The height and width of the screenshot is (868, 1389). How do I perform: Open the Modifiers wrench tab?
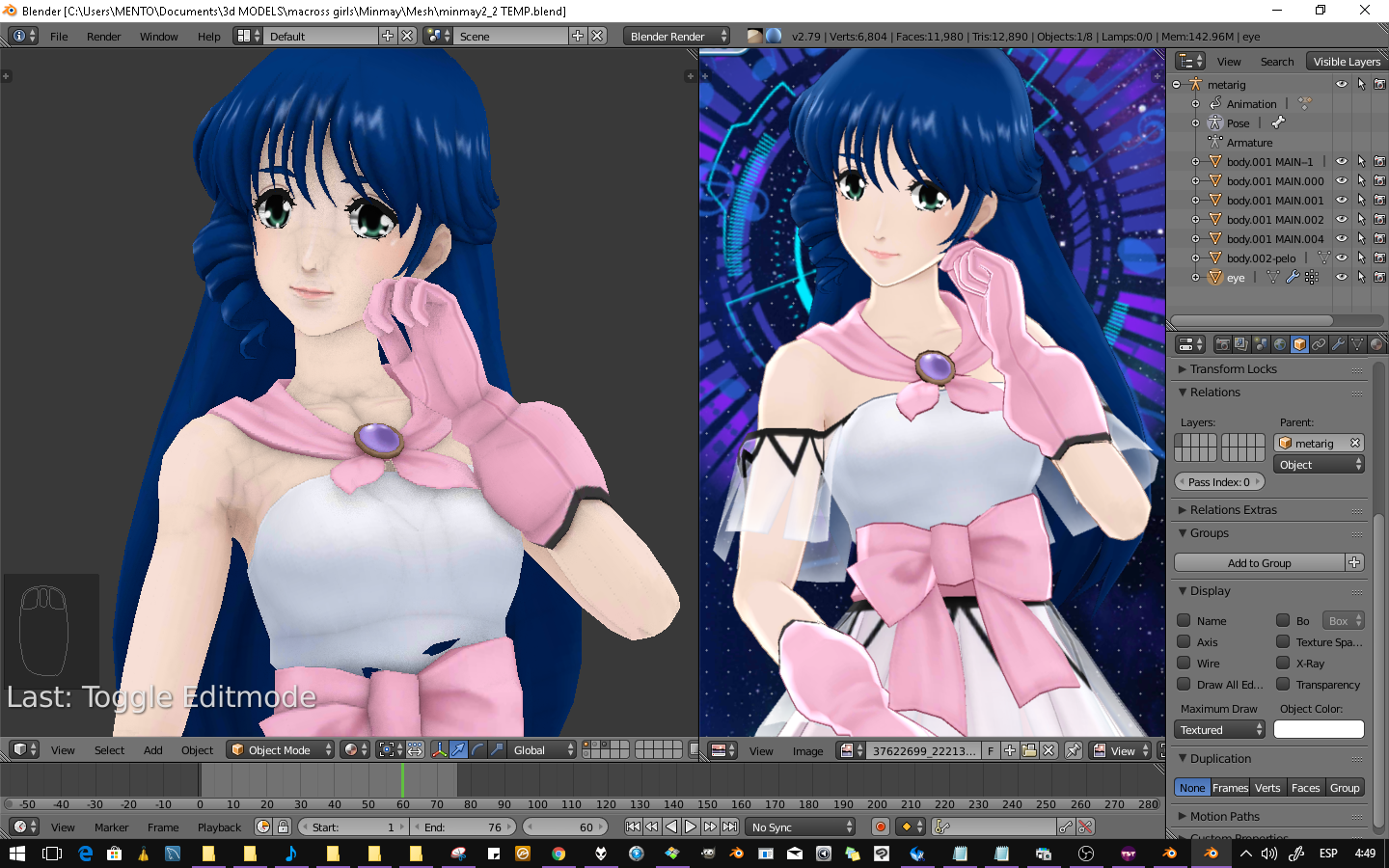[1338, 344]
